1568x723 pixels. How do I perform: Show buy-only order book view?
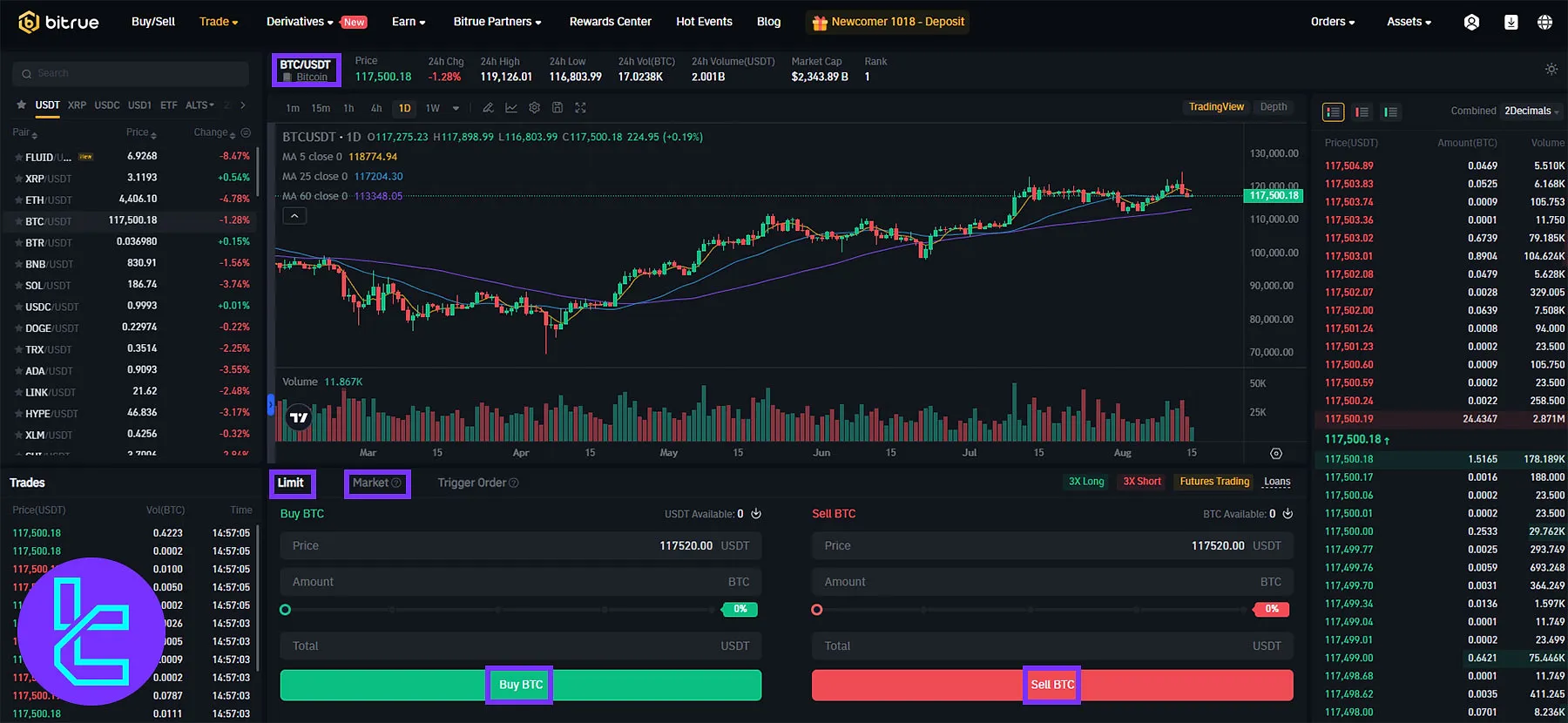click(1390, 111)
